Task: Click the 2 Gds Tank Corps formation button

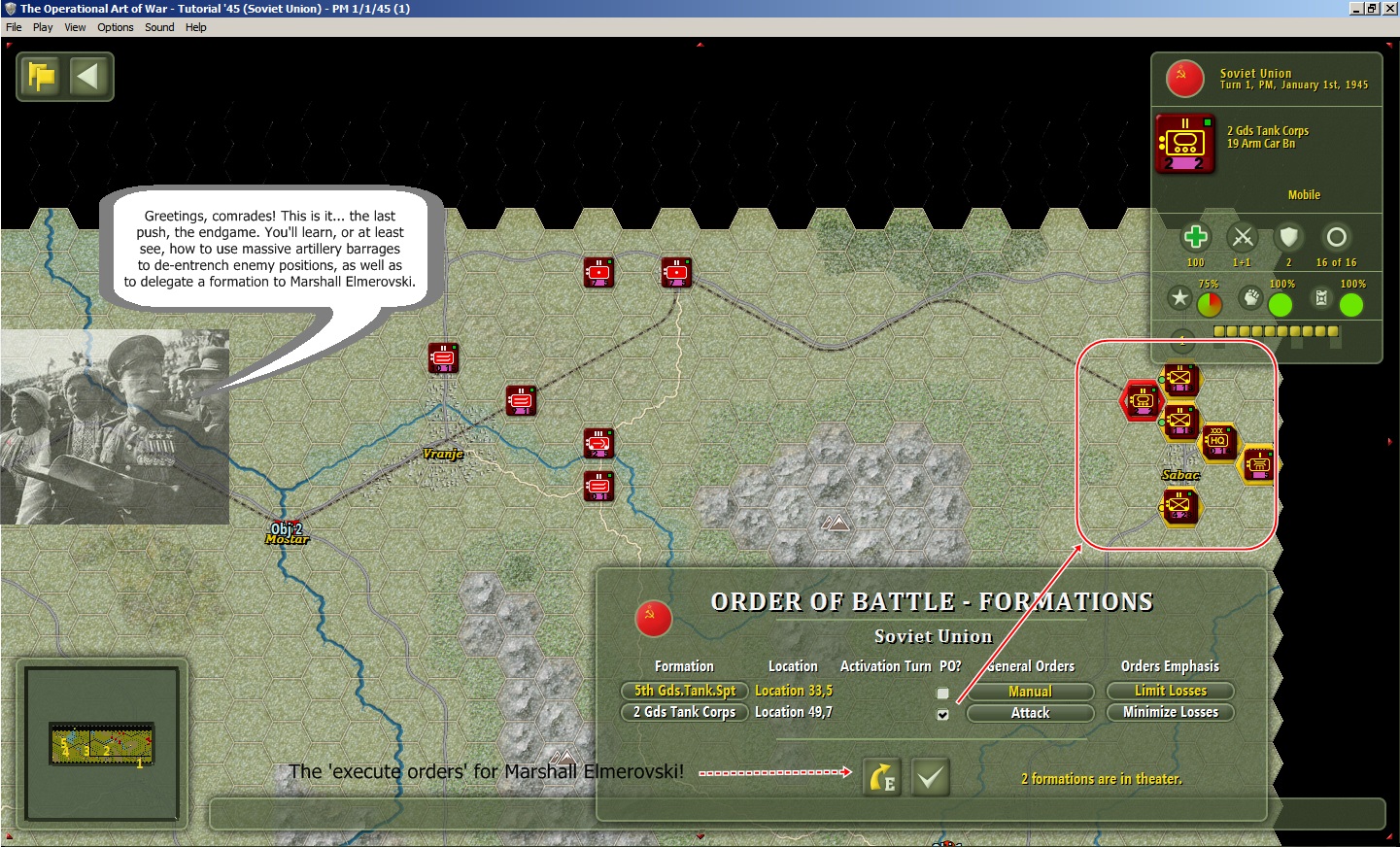Action: click(685, 712)
